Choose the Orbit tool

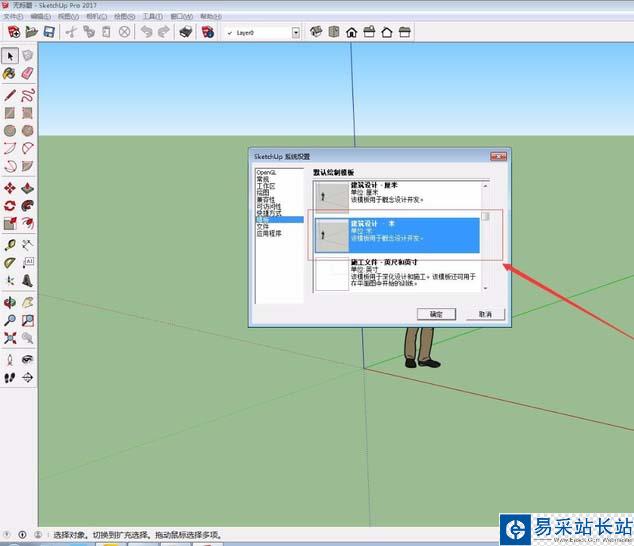click(x=10, y=303)
